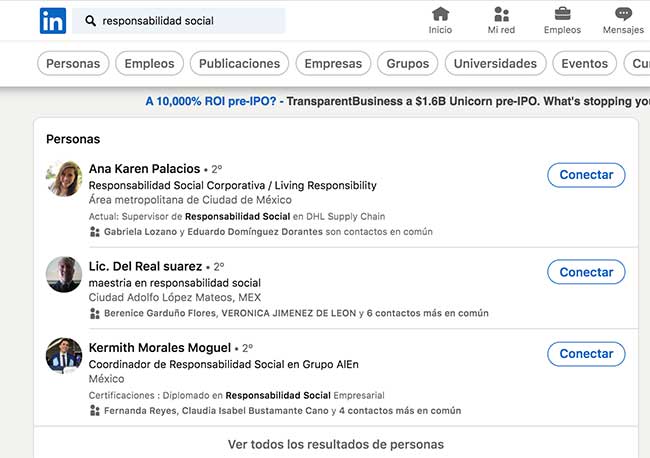The height and width of the screenshot is (458, 650).
Task: Click the LinkedIn logo icon
Action: coord(53,20)
